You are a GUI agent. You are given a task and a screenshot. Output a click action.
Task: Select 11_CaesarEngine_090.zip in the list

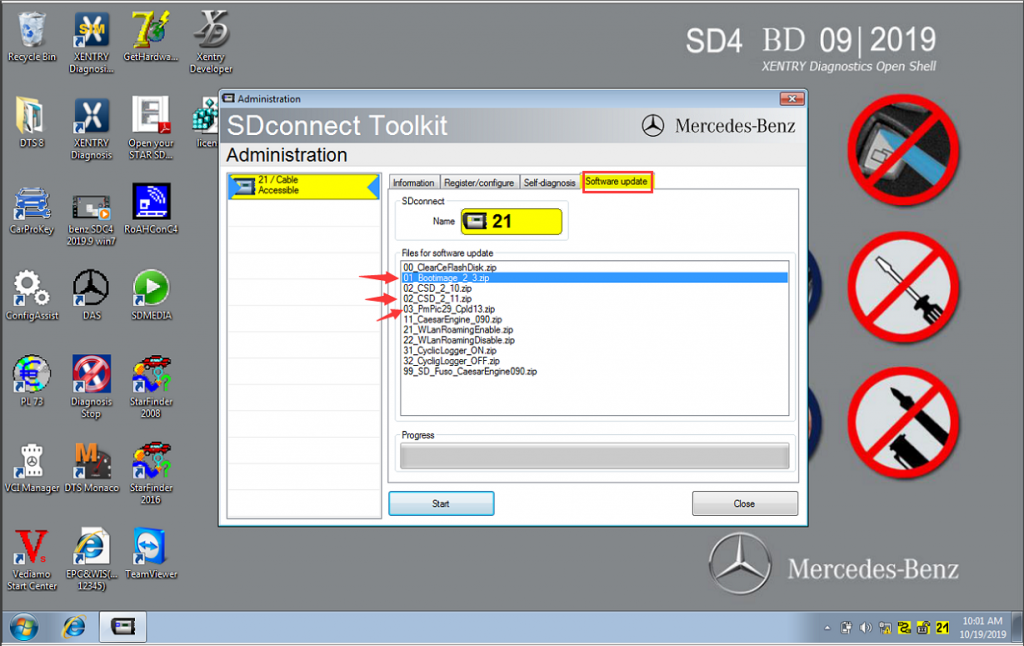tap(594, 319)
